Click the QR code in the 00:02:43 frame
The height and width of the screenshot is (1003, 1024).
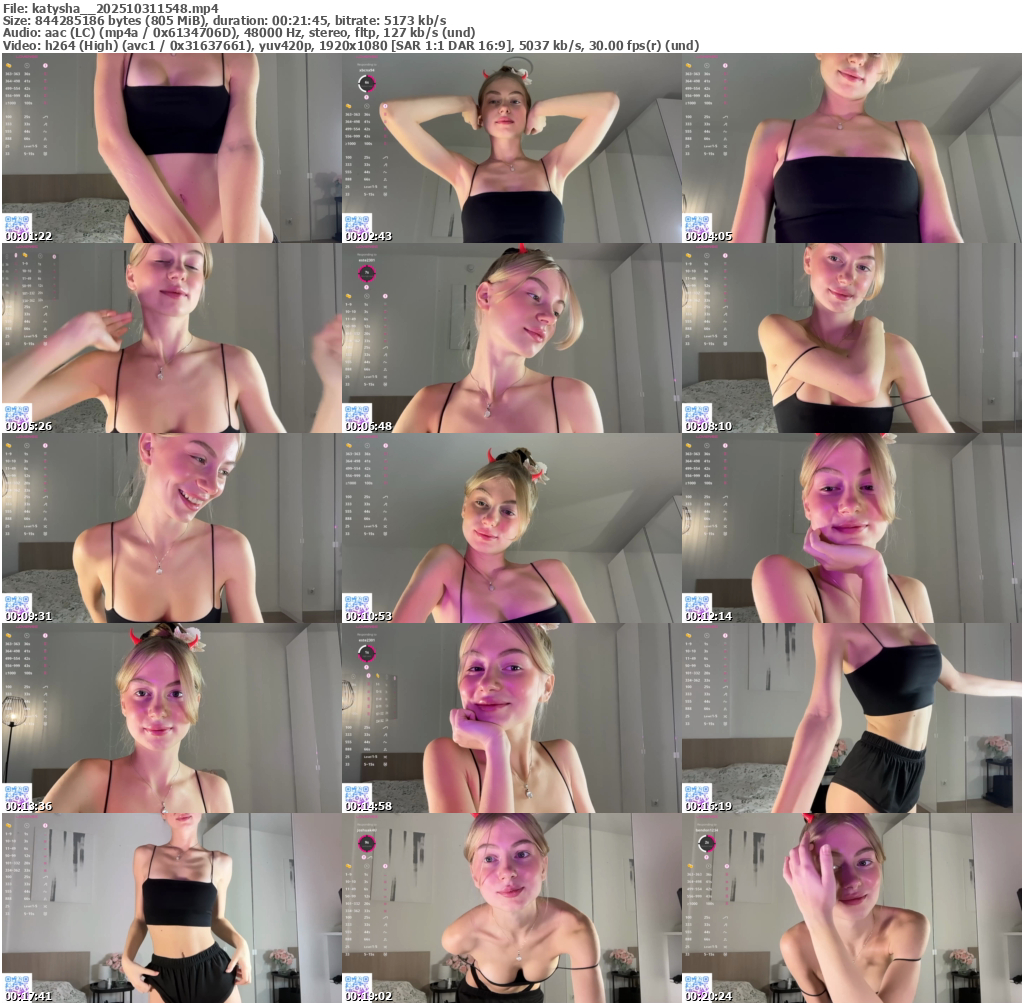click(357, 223)
